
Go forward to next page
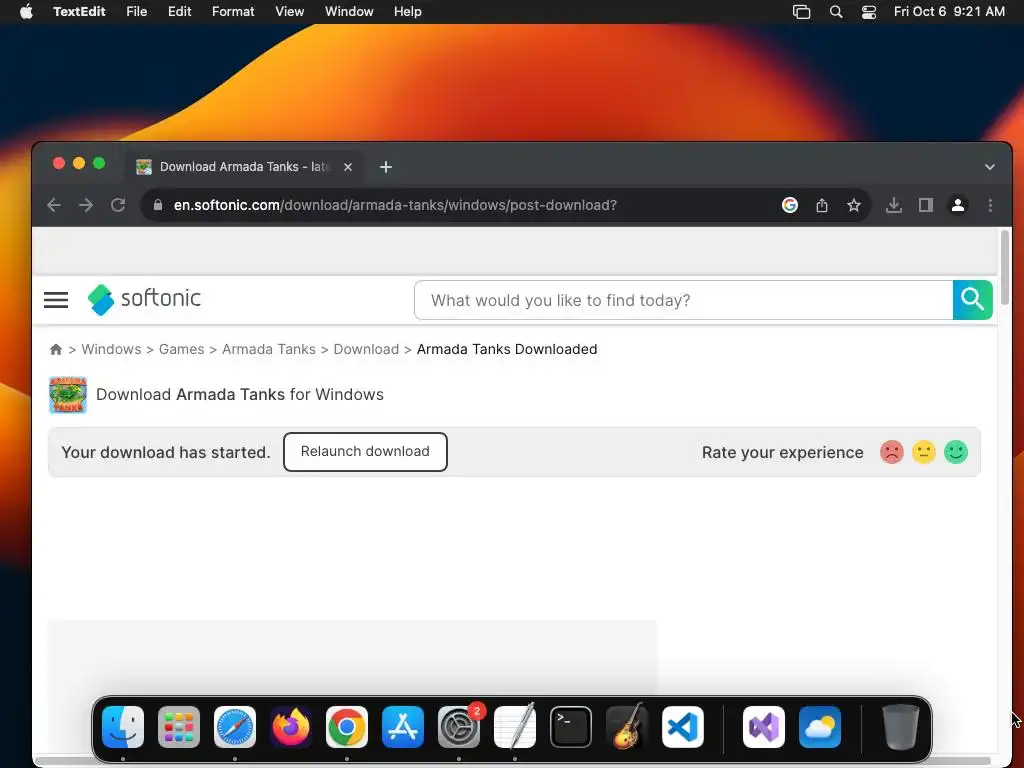click(x=86, y=205)
